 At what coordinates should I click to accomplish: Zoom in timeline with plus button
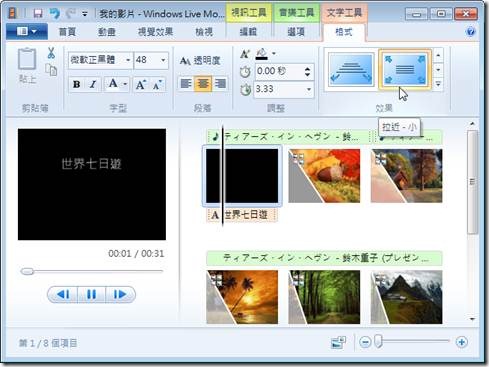point(462,342)
